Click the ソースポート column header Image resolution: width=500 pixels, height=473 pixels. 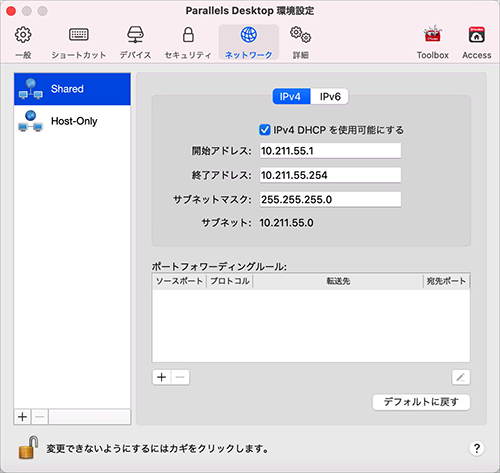[180, 281]
